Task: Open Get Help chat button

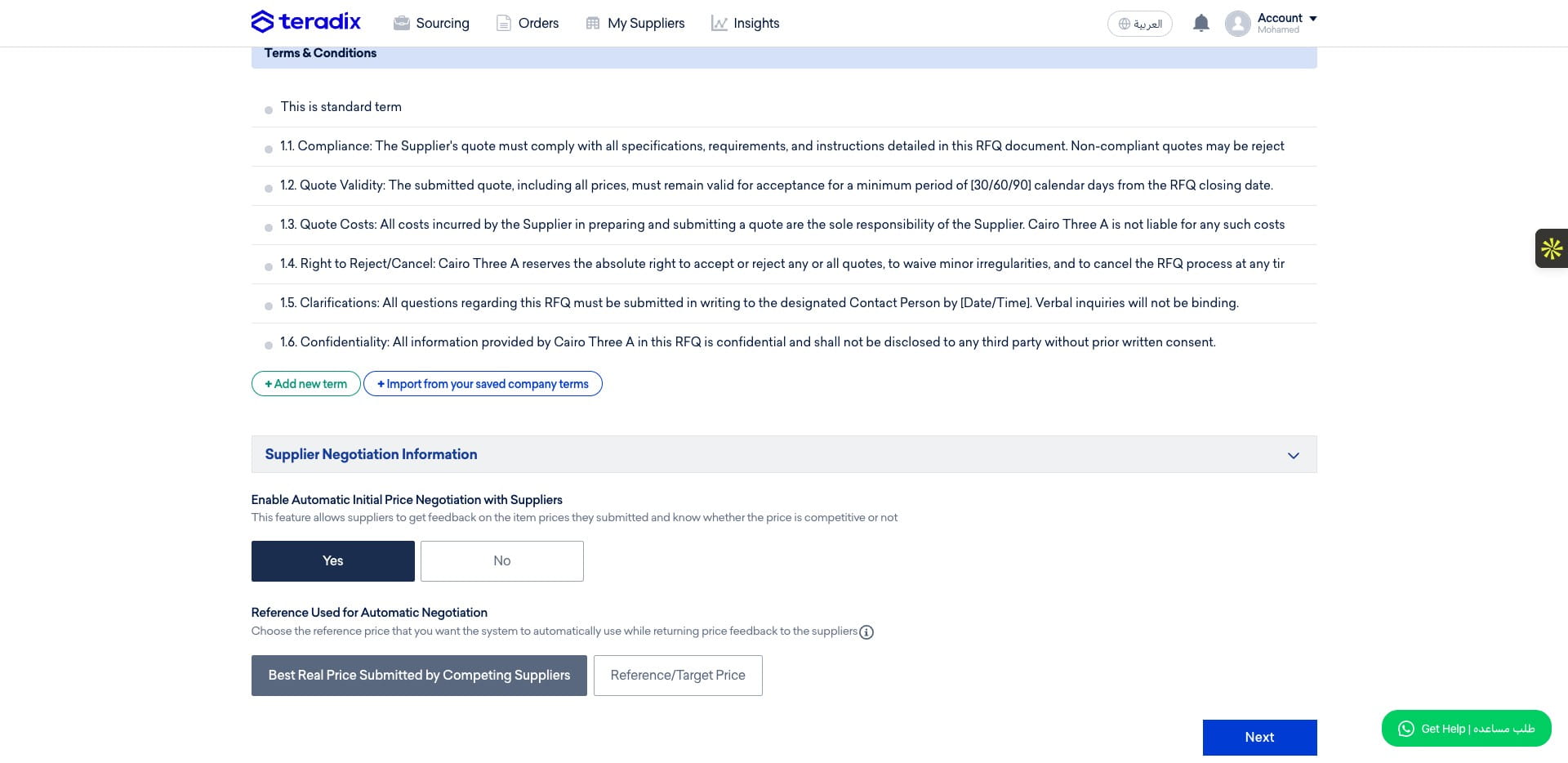Action: (1467, 729)
